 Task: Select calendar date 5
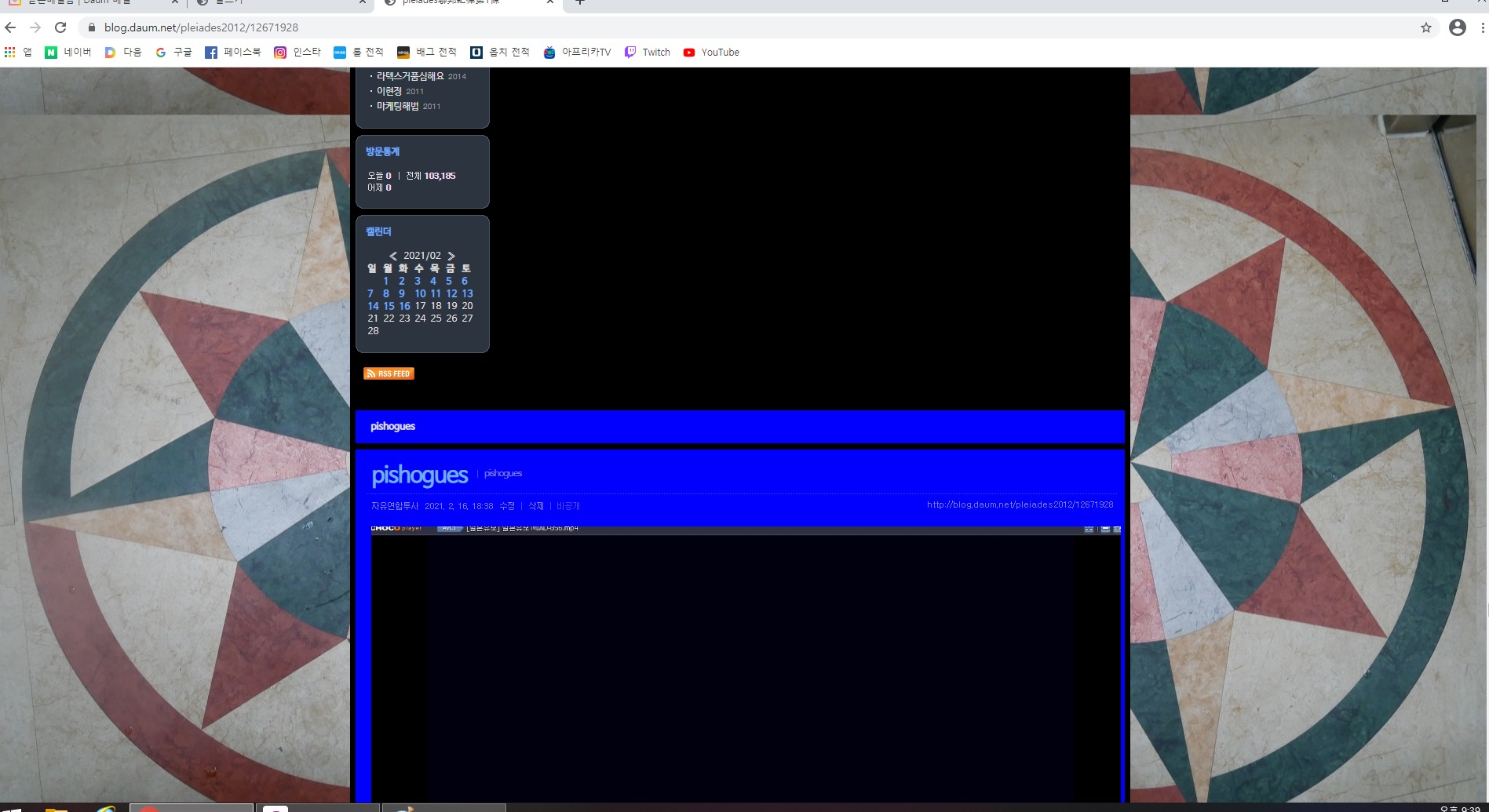449,281
